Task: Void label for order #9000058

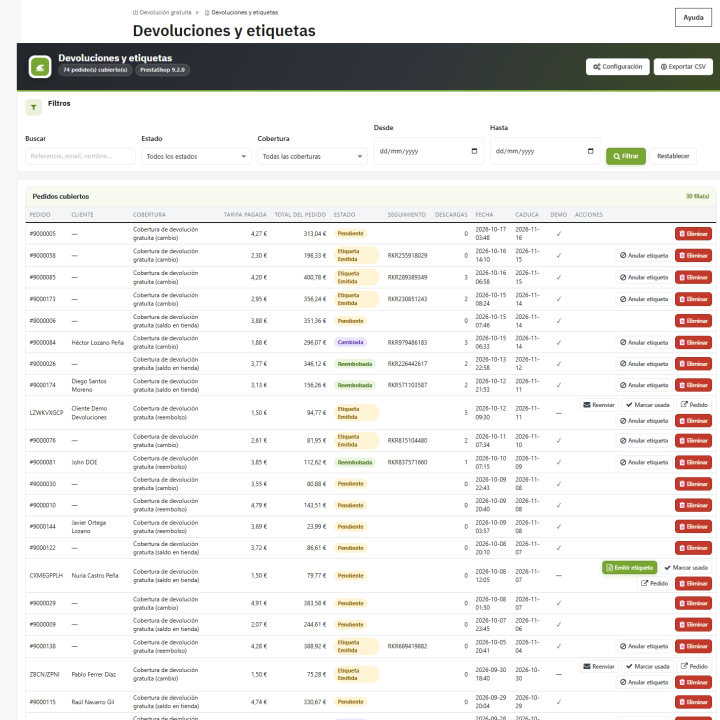Action: 644,255
